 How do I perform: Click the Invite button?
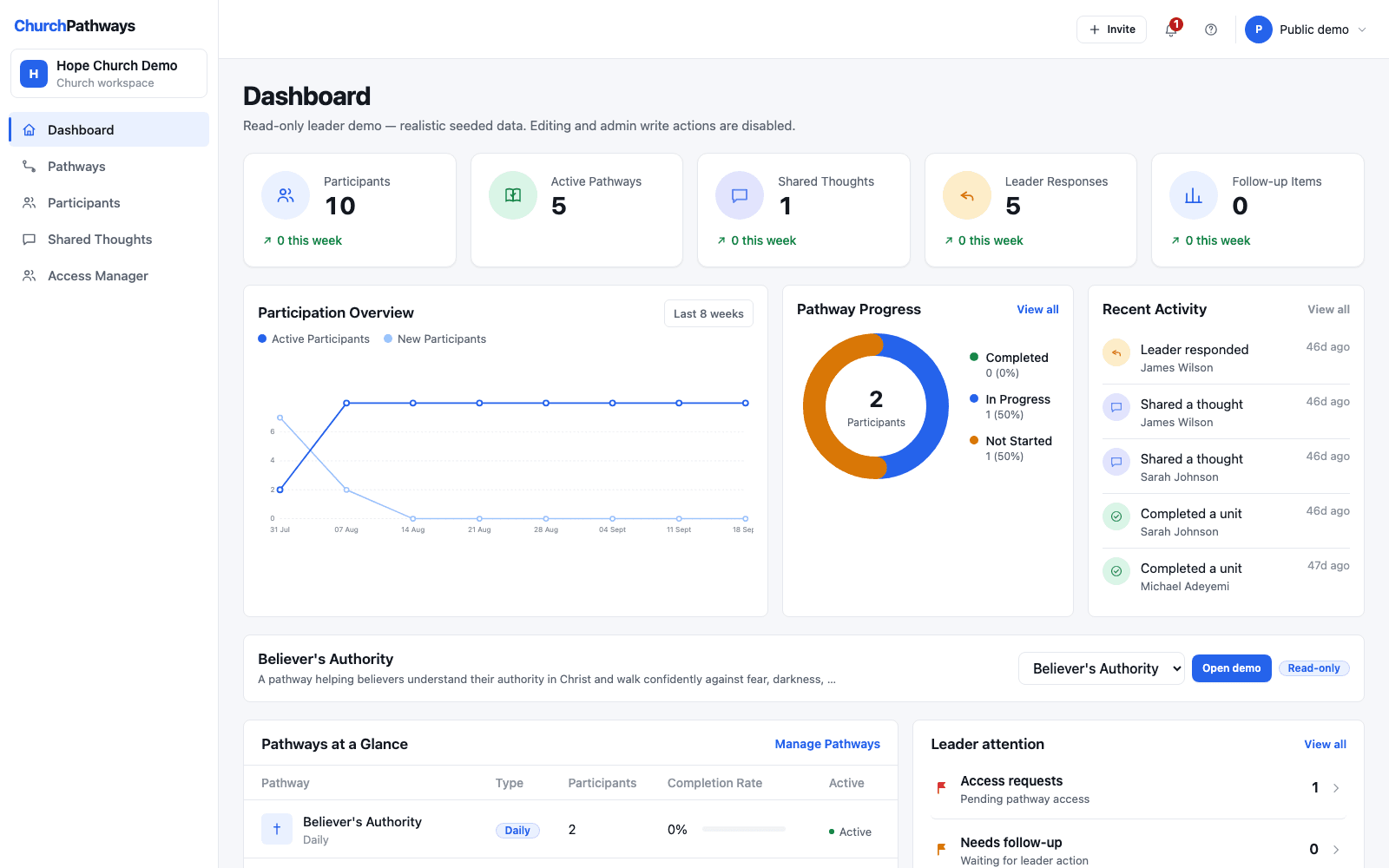click(1111, 30)
